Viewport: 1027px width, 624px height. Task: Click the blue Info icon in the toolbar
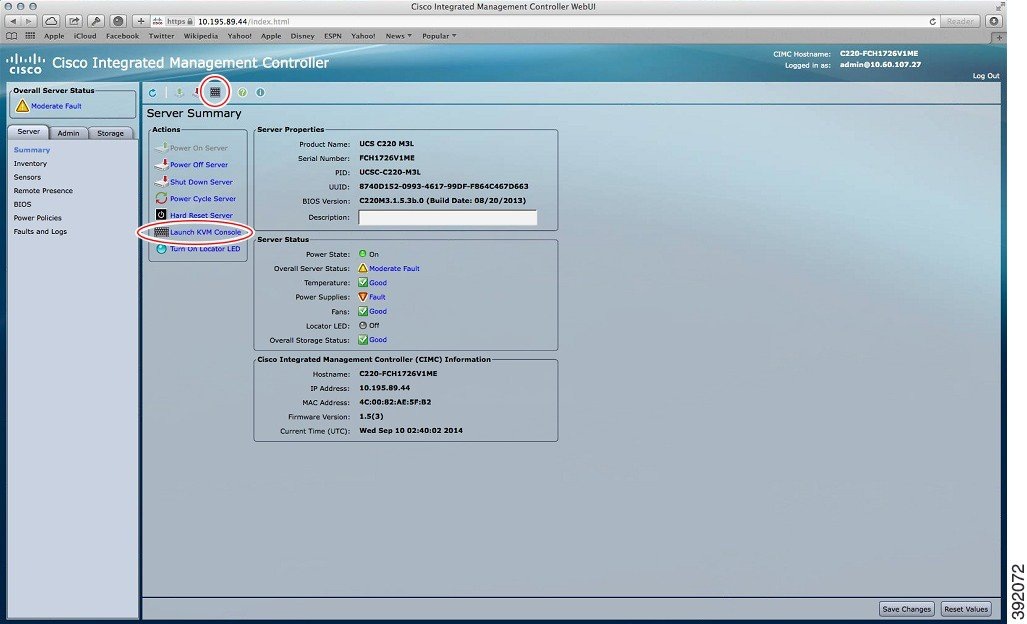click(260, 93)
